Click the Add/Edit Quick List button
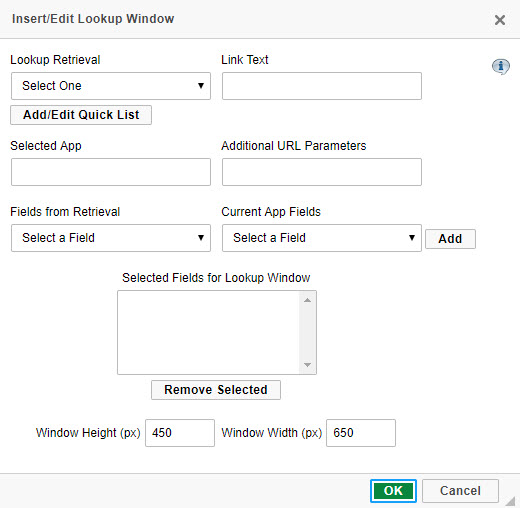This screenshot has height=508, width=520. click(x=81, y=115)
